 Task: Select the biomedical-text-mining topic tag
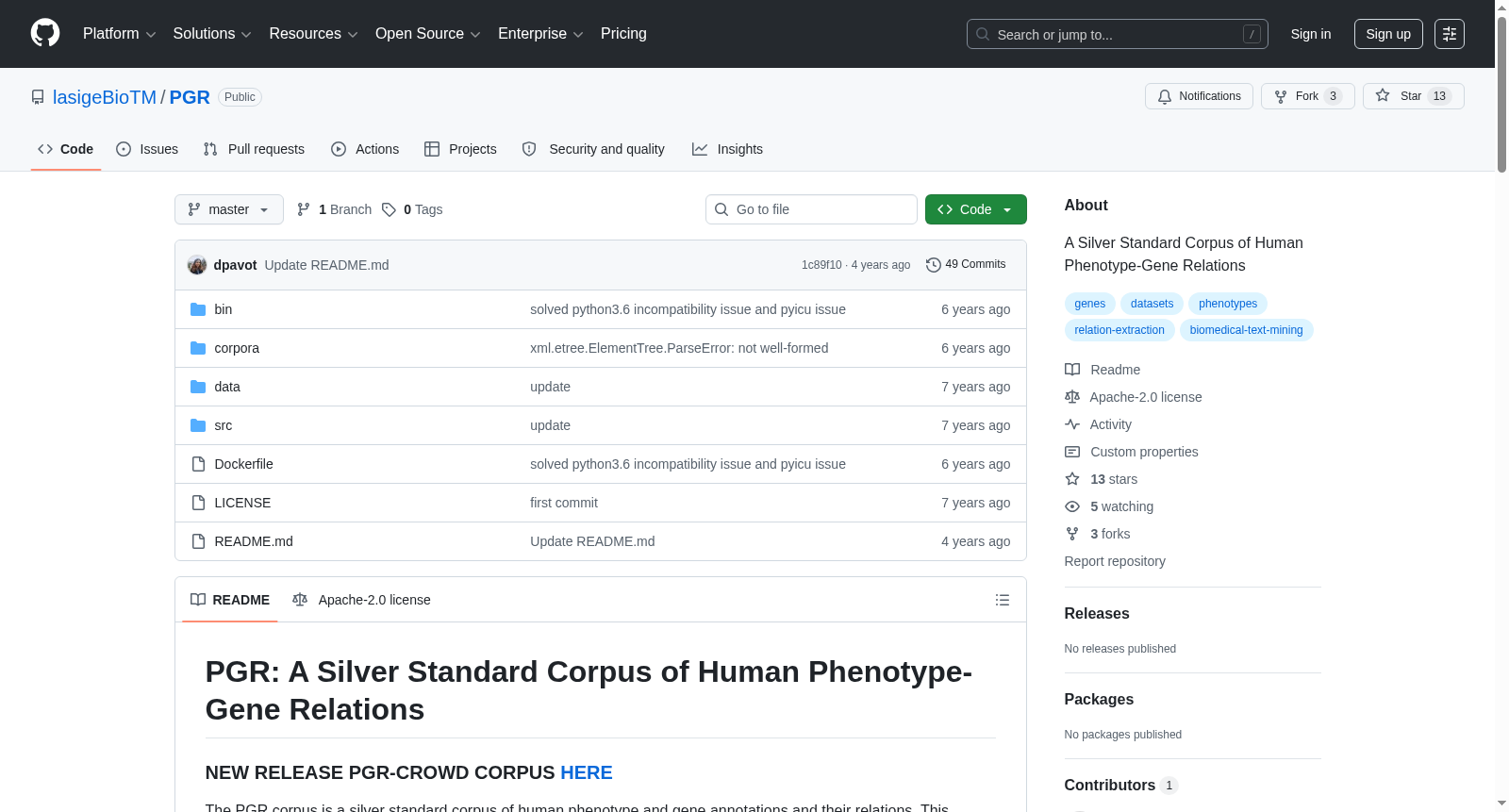click(x=1247, y=330)
